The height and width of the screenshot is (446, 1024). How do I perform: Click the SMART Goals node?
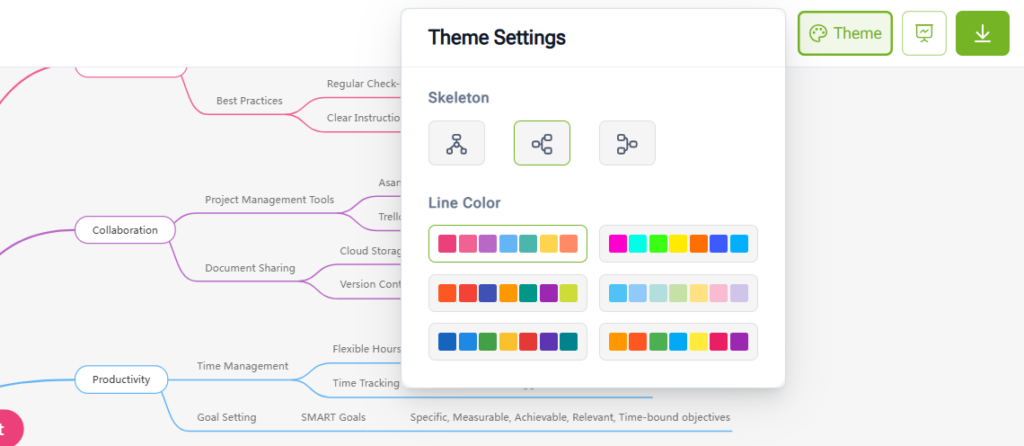[x=333, y=417]
